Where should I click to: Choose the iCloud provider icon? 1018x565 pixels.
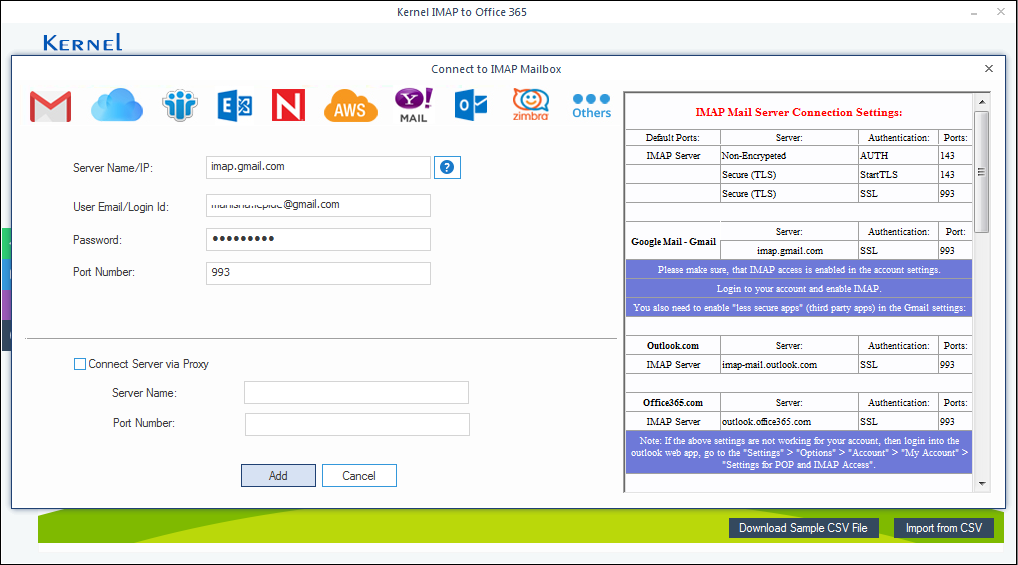pos(117,105)
